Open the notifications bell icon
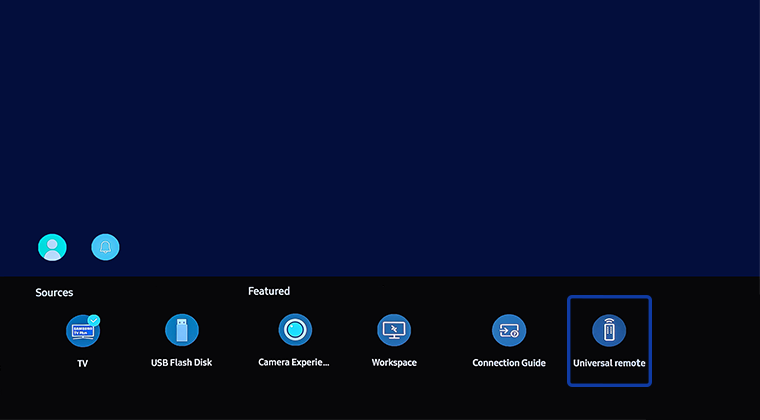The image size is (760, 420). coord(105,247)
